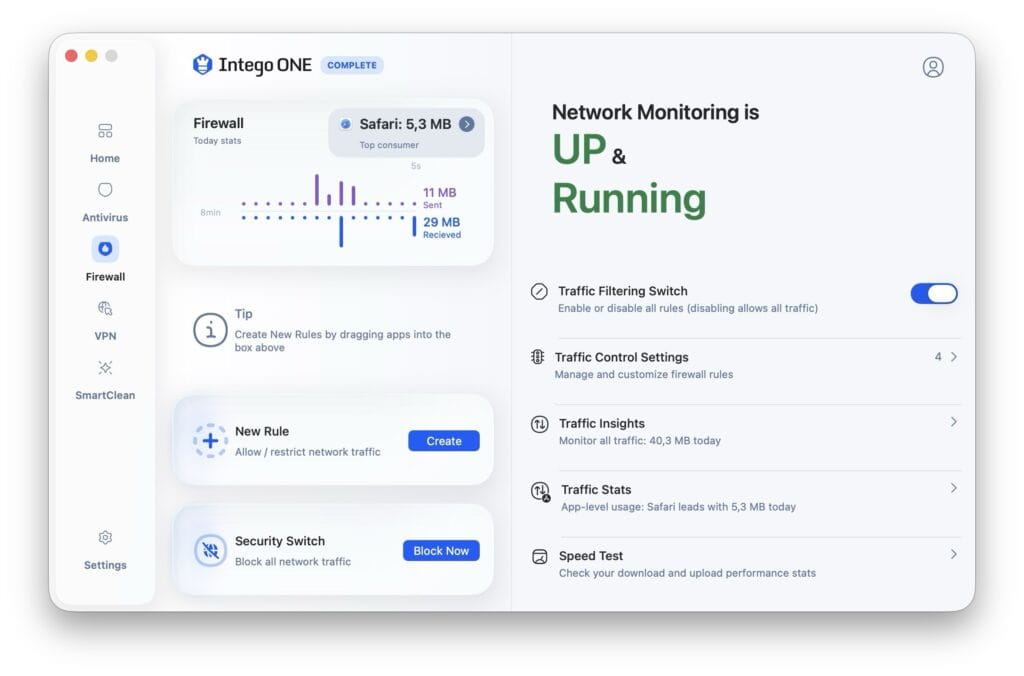
Task: Click the Create button for New Rule
Action: (x=443, y=441)
